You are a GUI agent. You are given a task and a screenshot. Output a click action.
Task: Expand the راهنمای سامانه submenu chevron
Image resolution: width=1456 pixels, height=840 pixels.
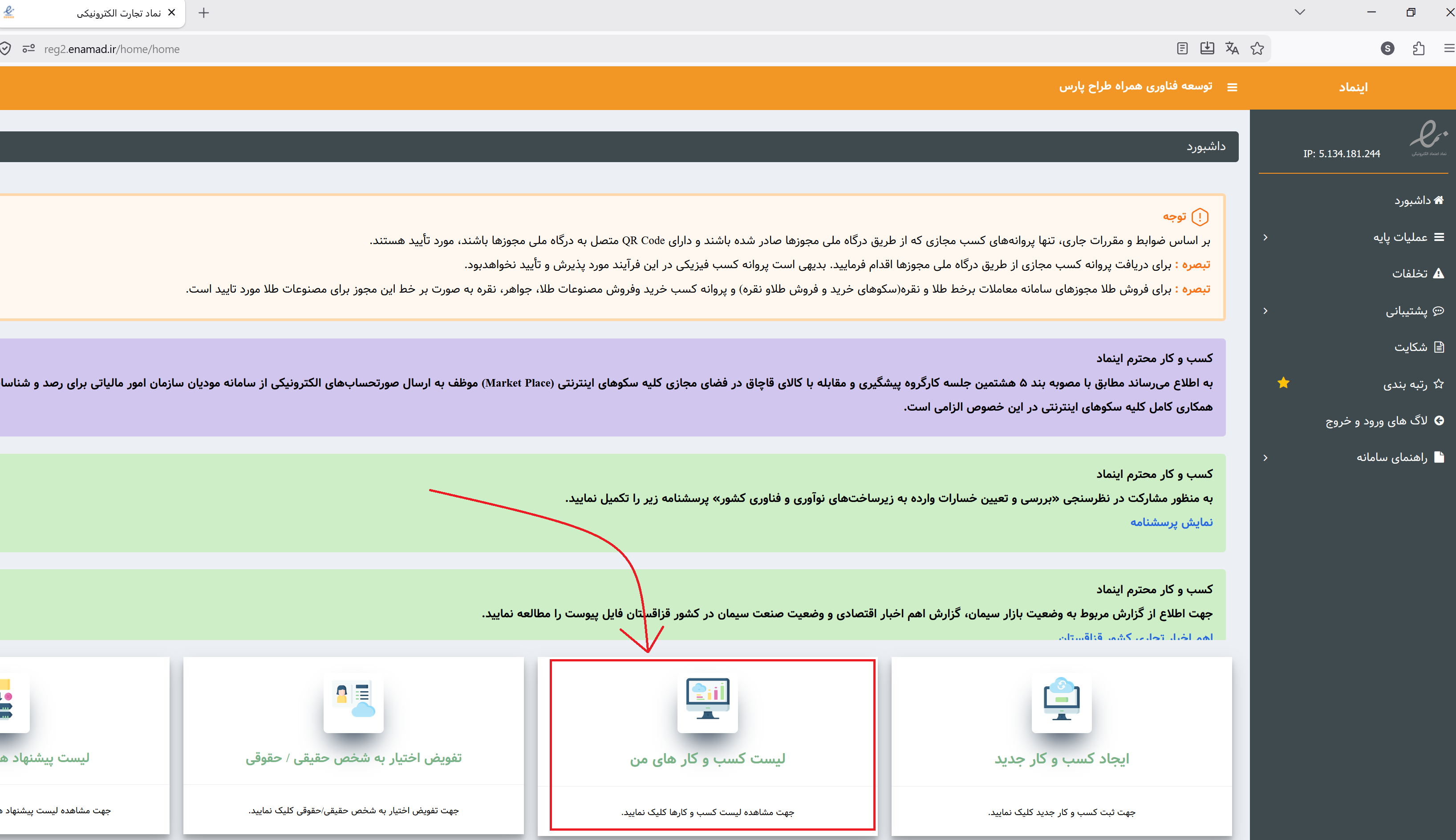coord(1265,457)
